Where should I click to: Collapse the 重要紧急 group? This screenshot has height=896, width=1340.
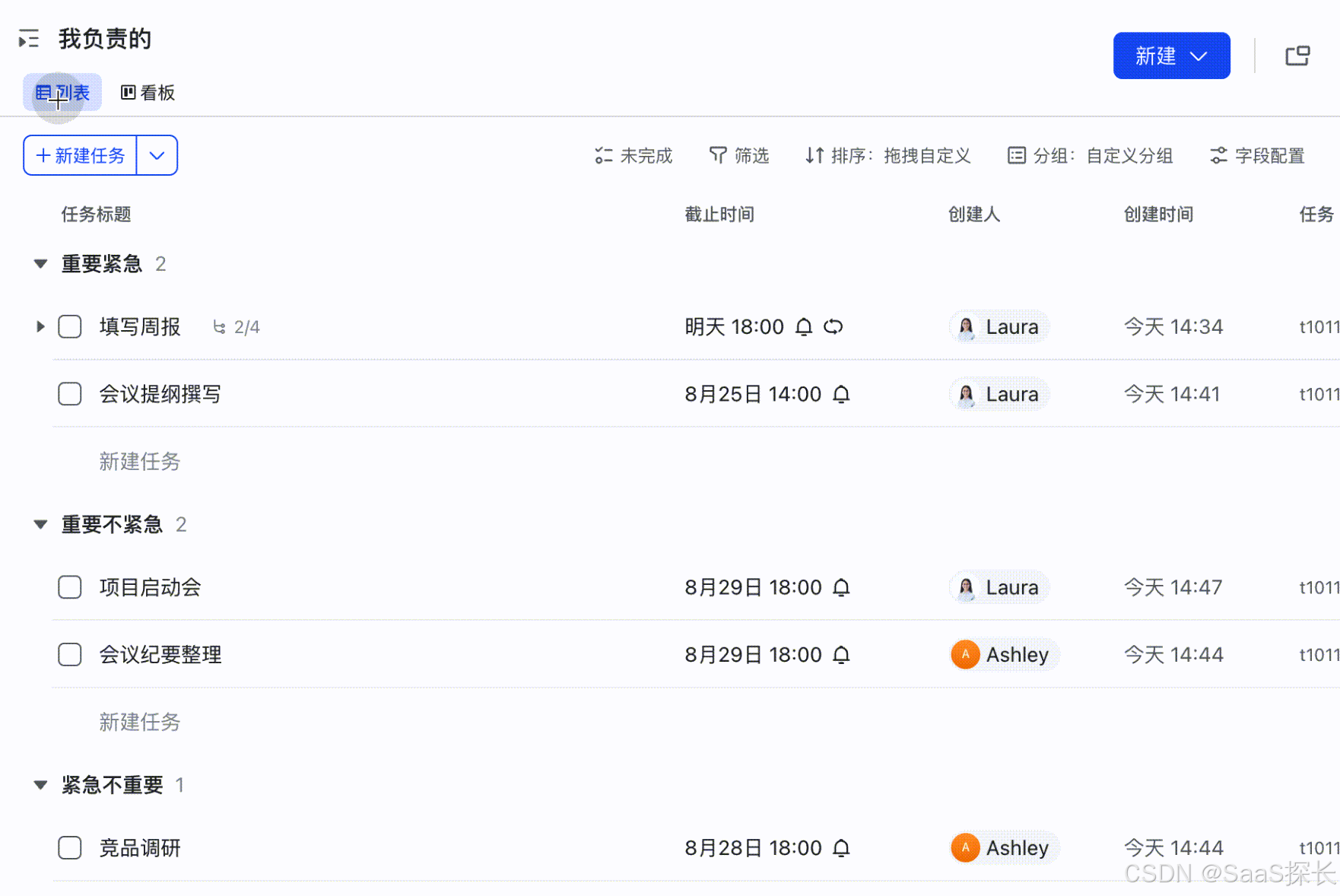tap(40, 264)
